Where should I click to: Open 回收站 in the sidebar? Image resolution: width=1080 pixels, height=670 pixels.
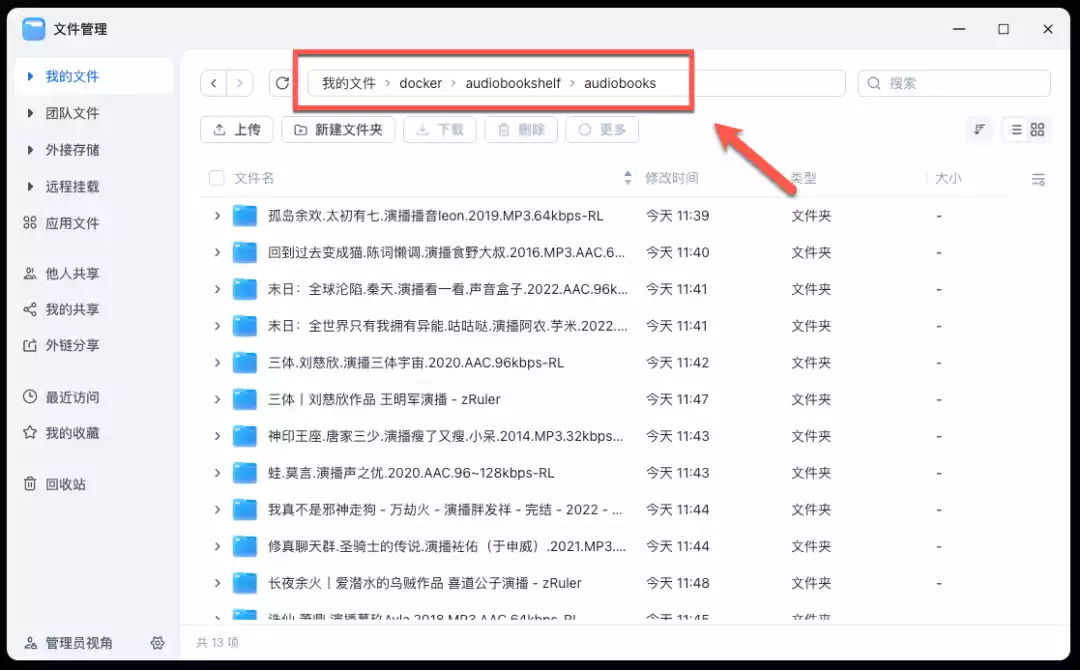click(65, 484)
